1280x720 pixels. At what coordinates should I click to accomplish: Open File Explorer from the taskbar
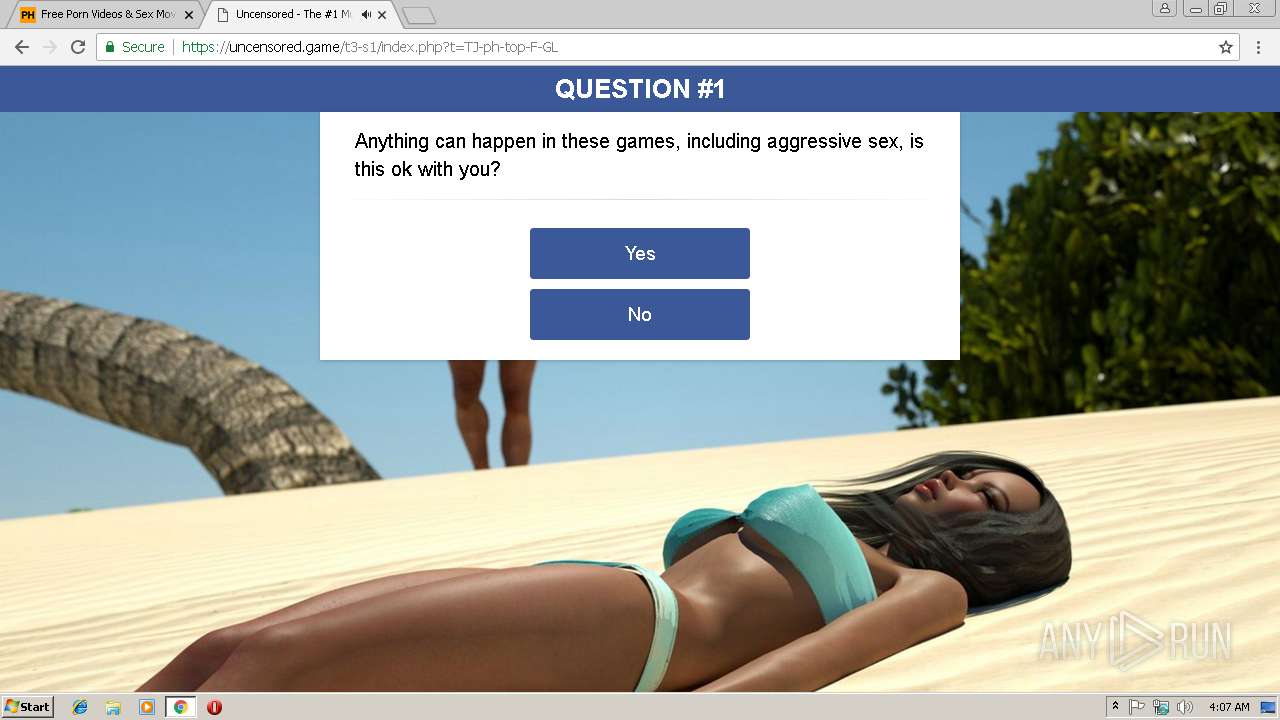pyautogui.click(x=113, y=707)
